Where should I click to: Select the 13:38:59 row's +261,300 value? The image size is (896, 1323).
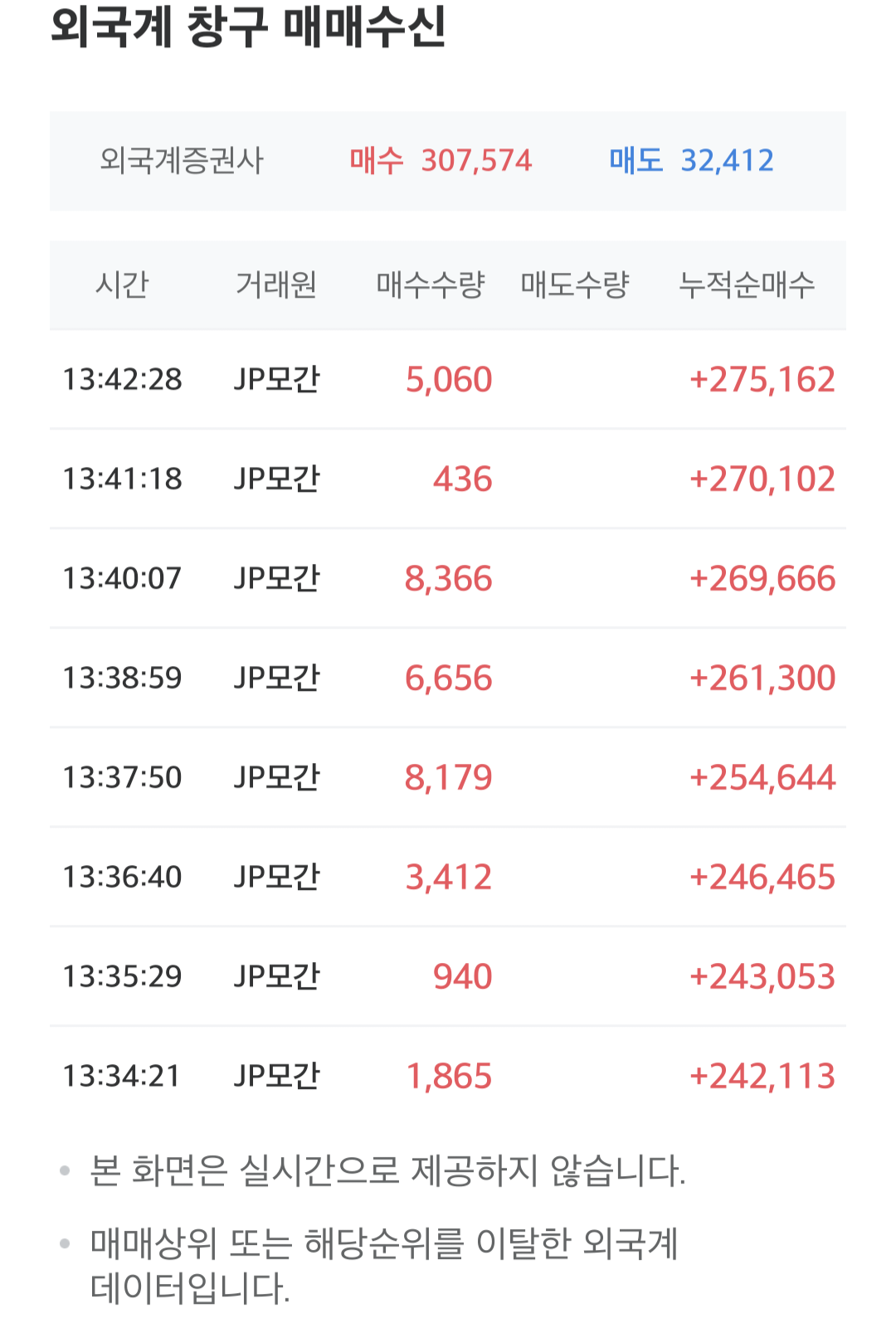762,679
